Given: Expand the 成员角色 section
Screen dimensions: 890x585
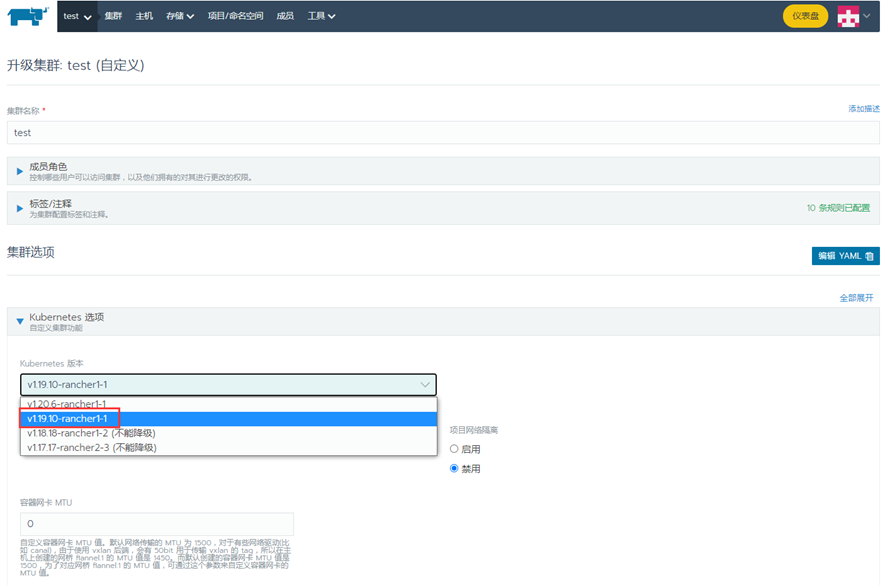Looking at the screenshot, I should coord(443,171).
